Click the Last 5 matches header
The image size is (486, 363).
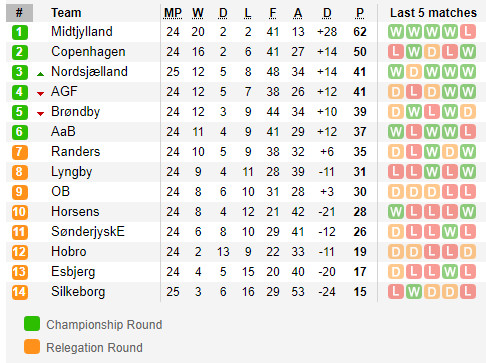[x=433, y=13]
